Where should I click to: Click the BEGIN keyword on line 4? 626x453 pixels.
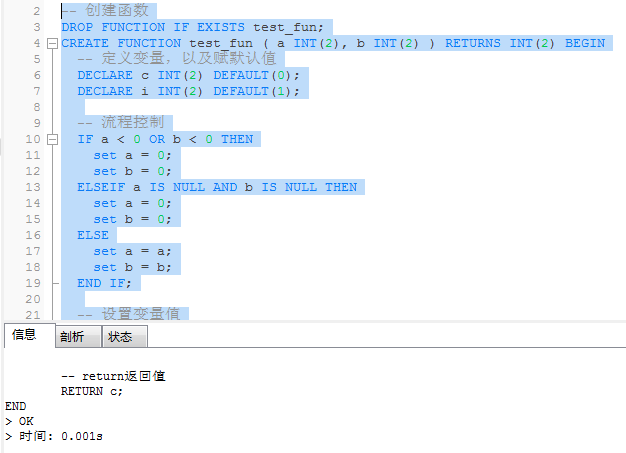pyautogui.click(x=585, y=43)
